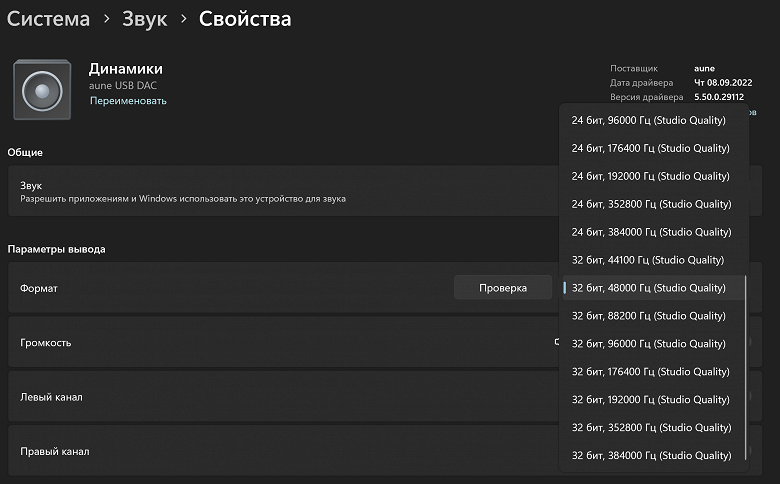Viewport: 780px width, 484px height.
Task: Select 32 бит, 176400 Гц format
Action: click(650, 372)
